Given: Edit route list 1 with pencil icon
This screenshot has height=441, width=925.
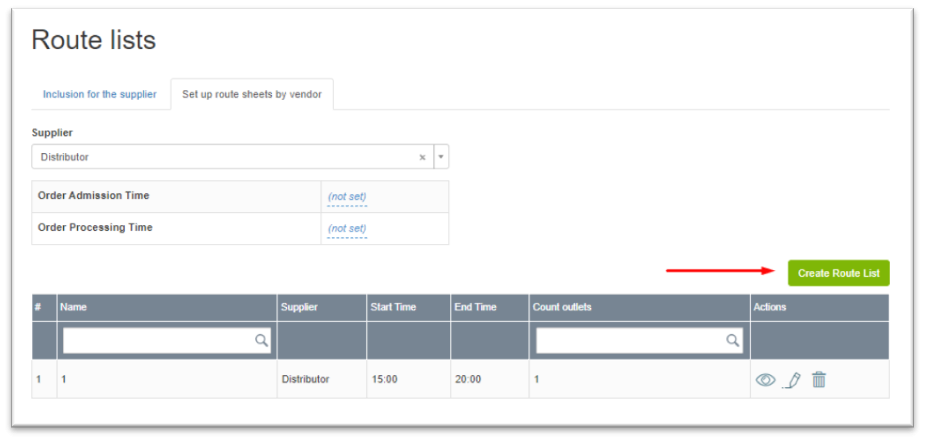Looking at the screenshot, I should tap(792, 380).
